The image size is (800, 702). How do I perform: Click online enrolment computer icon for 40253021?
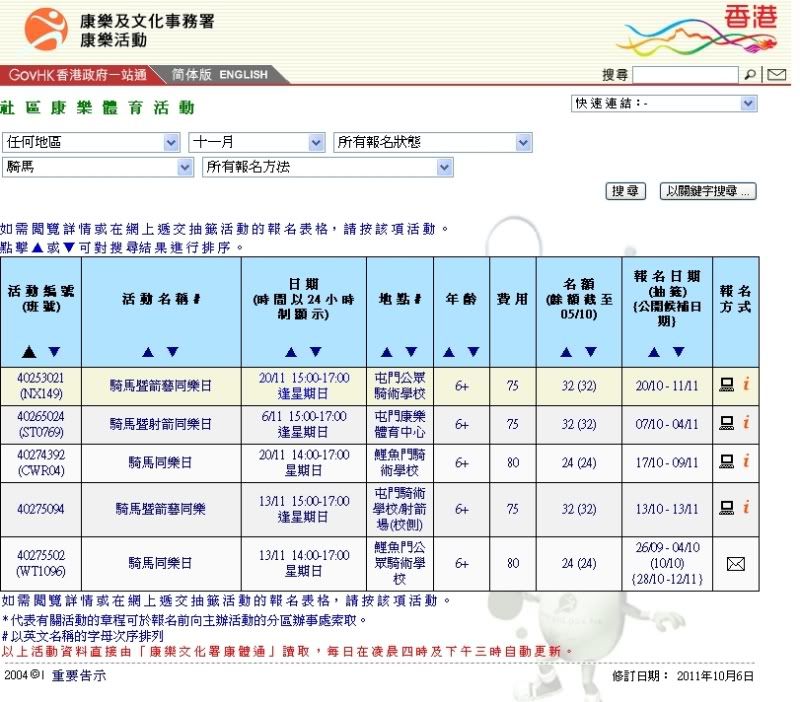click(727, 383)
